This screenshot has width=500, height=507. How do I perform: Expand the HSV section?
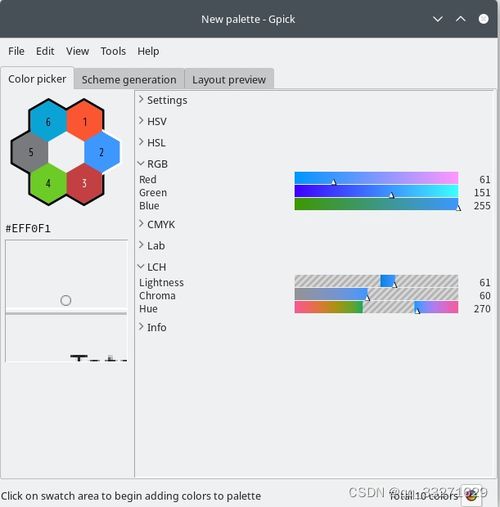point(152,121)
